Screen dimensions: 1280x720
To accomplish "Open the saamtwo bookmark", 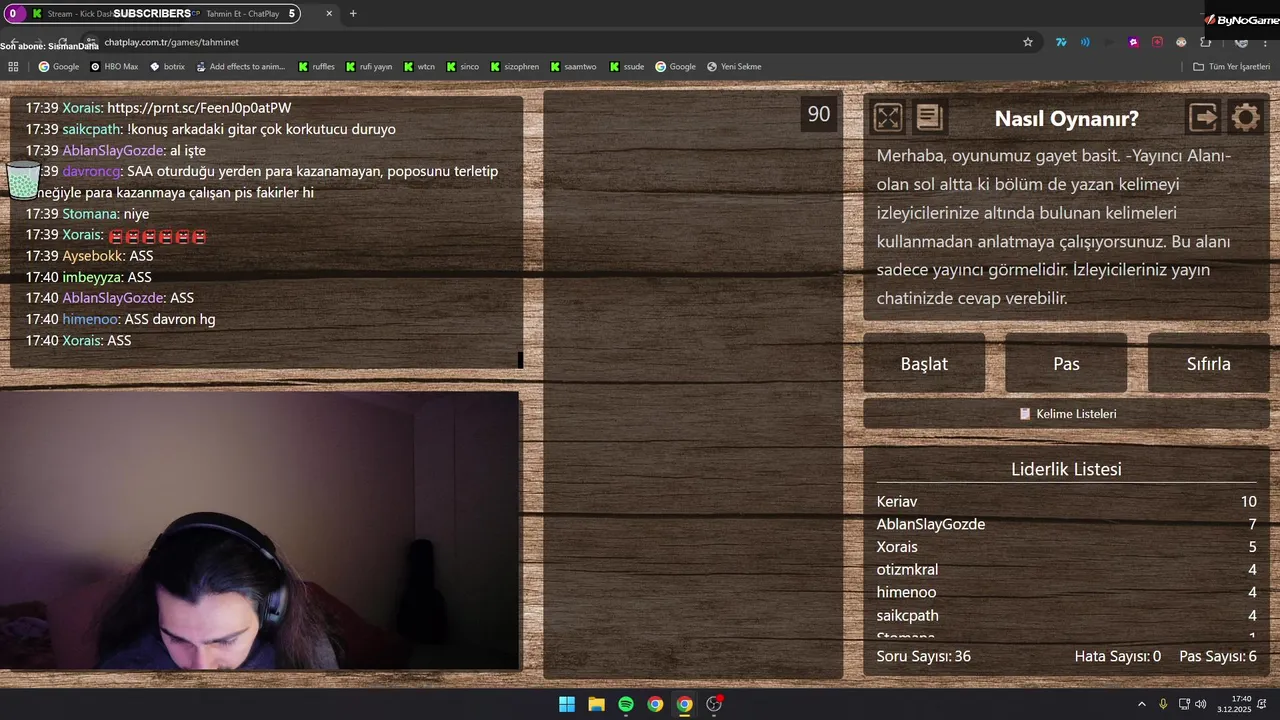I will tap(573, 67).
